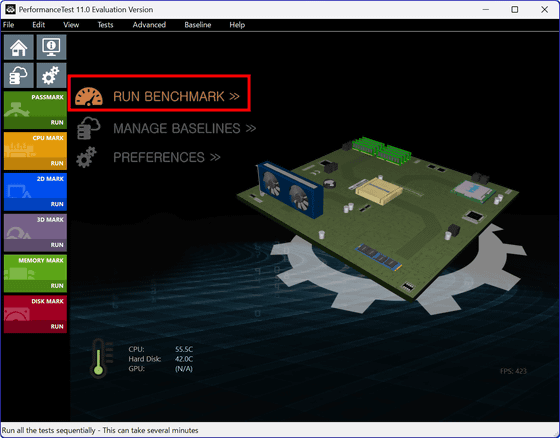
Task: Open the settings gears sidebar icon
Action: click(51, 75)
